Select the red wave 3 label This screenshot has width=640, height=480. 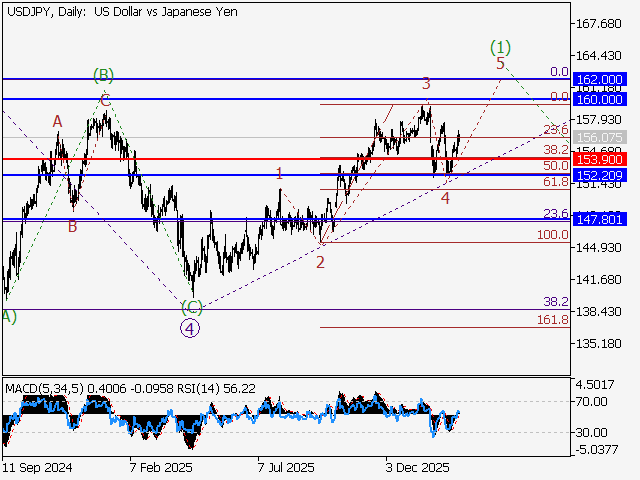(425, 84)
